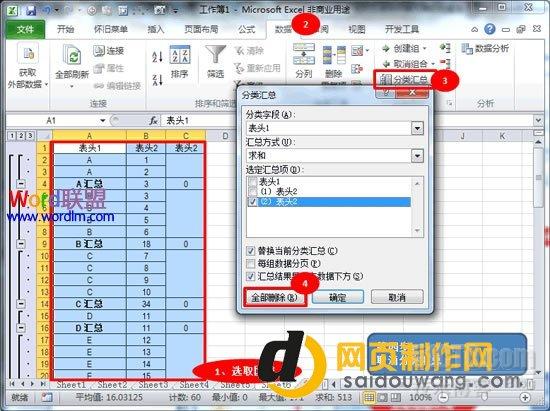Sort descending Z to A
Viewport: 550px width, 411px height.
tap(157, 80)
